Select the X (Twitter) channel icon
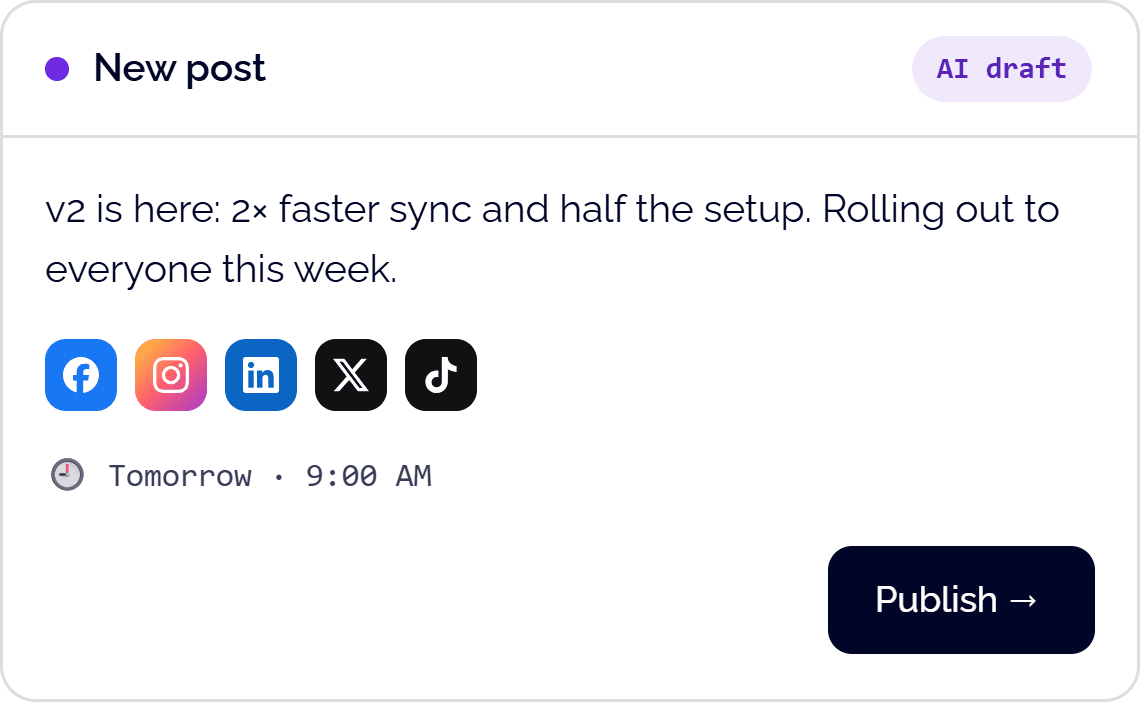This screenshot has width=1140, height=702. click(x=351, y=375)
